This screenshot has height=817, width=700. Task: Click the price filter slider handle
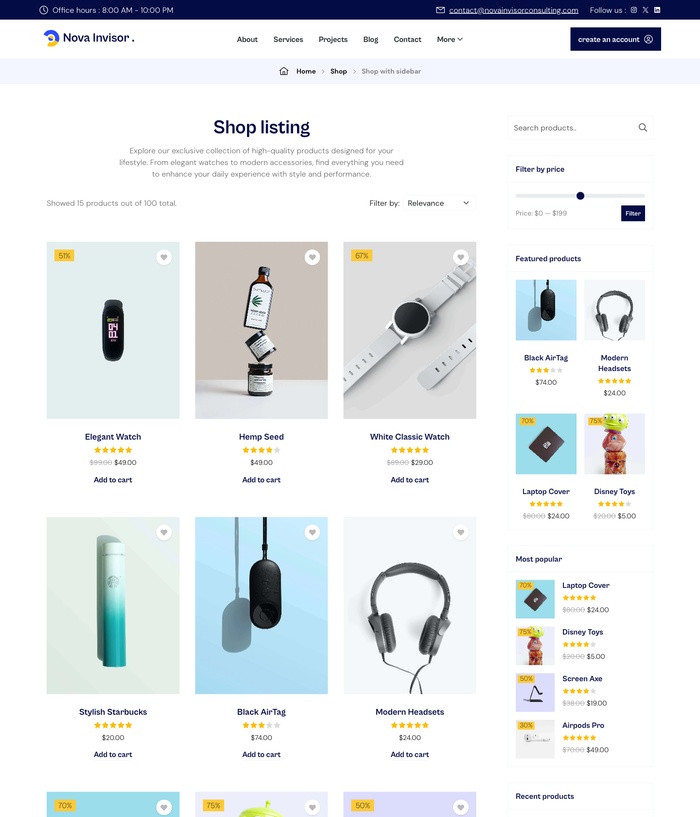[x=580, y=196]
